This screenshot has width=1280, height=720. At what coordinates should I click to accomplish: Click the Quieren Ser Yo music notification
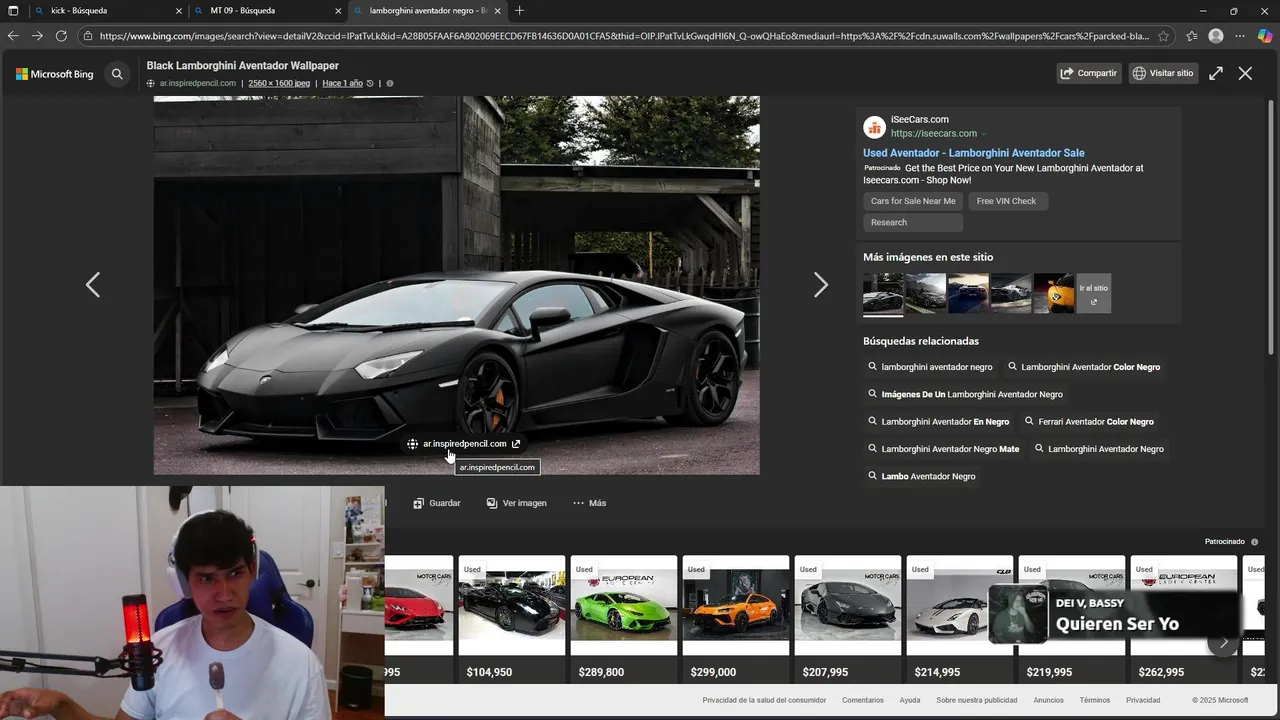(x=1114, y=614)
